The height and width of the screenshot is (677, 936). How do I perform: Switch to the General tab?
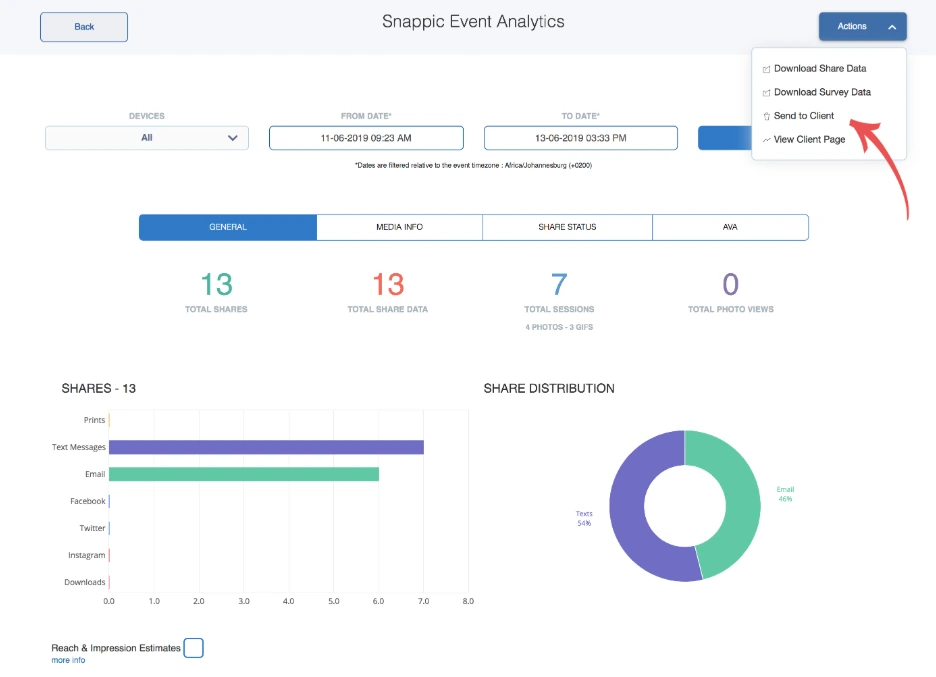228,227
